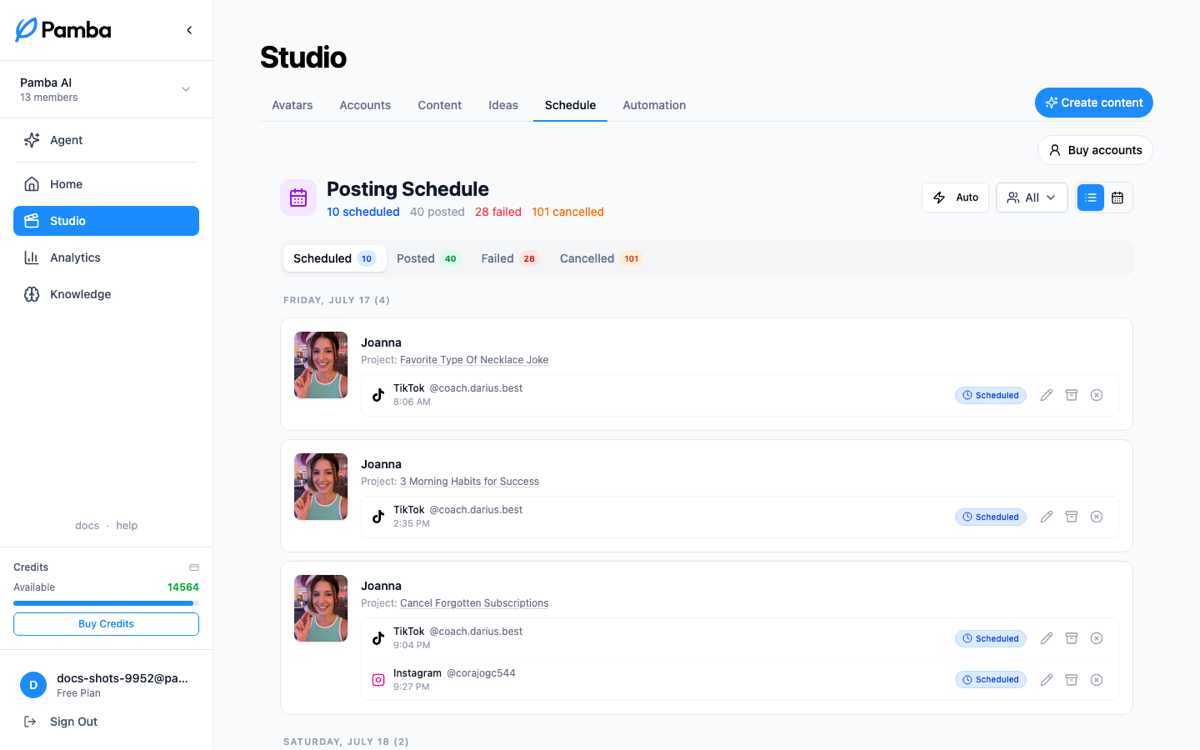The image size is (1200, 750).
Task: Open the Favorite Type Of Necklace Joke project
Action: [474, 360]
